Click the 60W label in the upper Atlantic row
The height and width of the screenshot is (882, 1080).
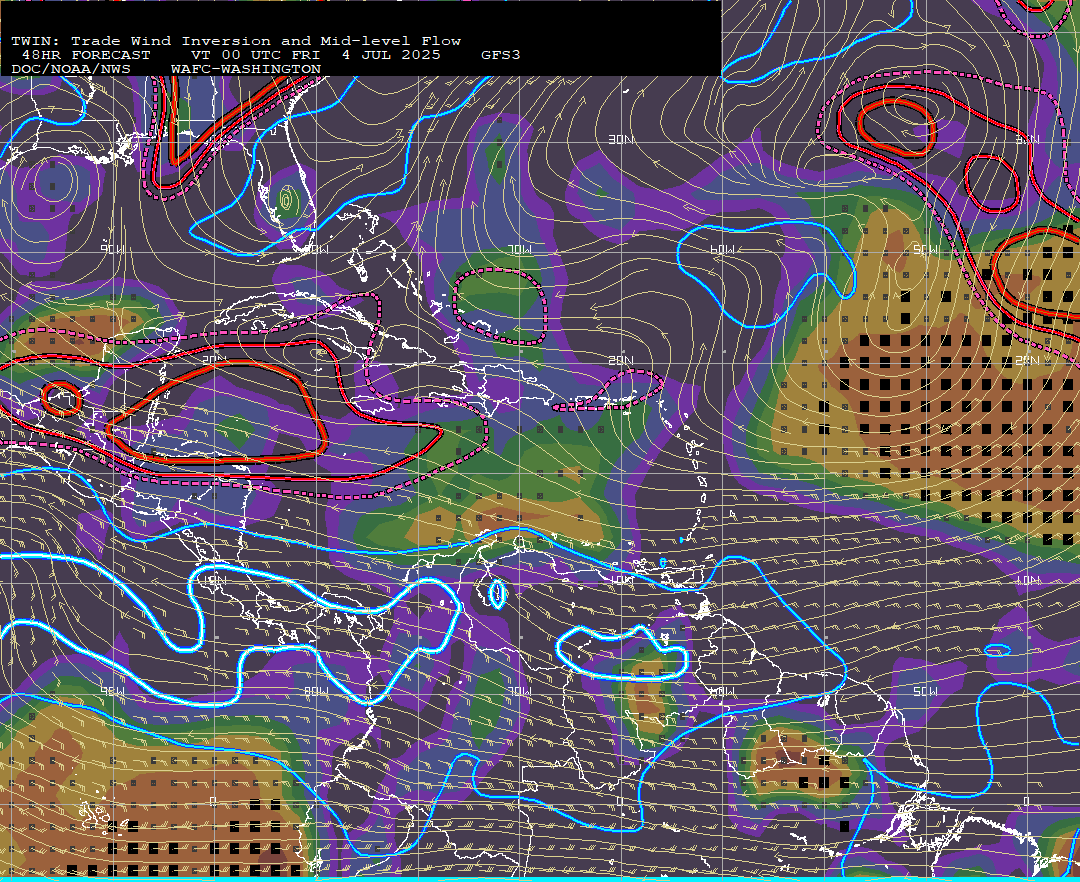(x=722, y=249)
